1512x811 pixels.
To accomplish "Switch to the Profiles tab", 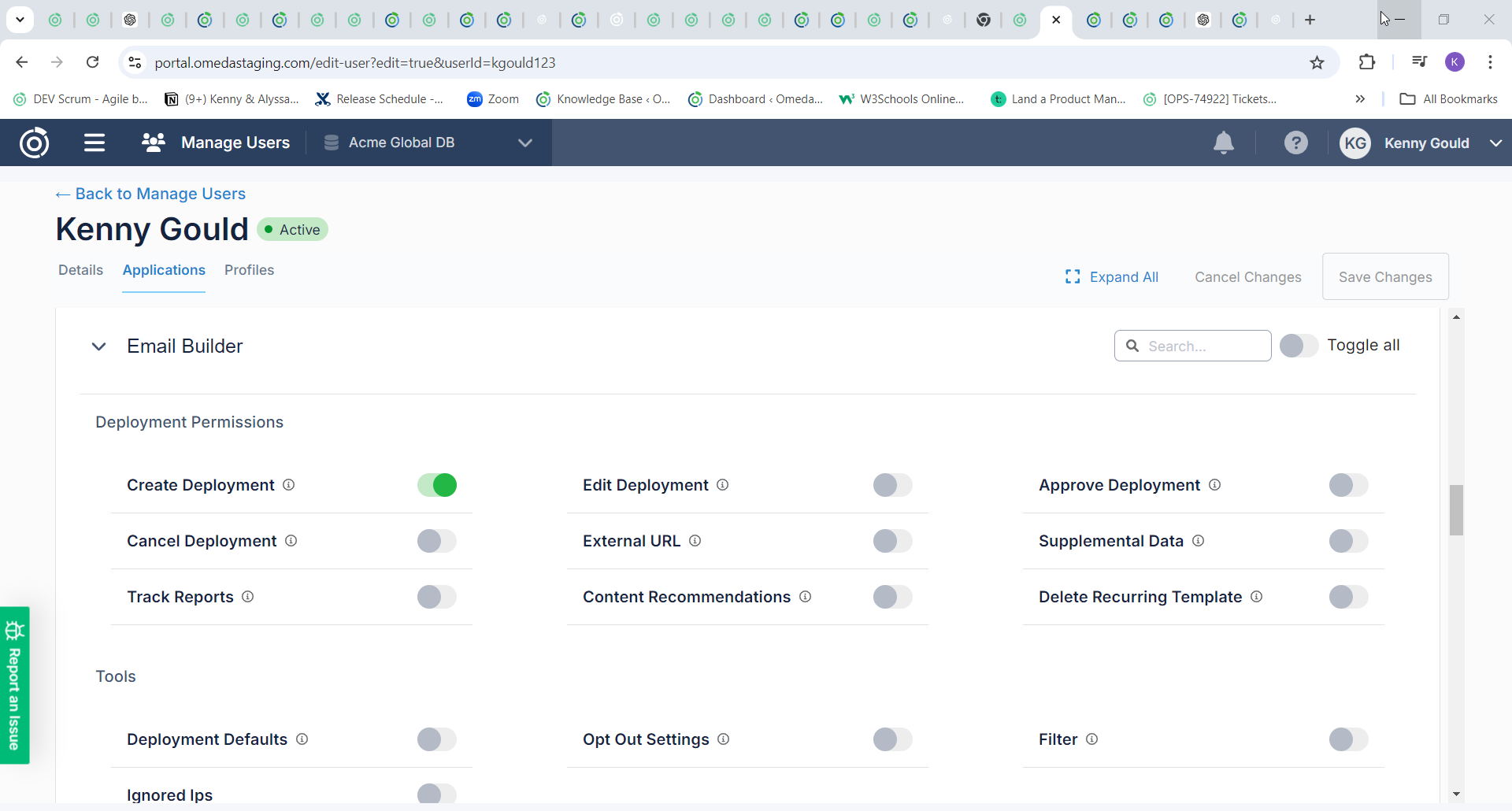I will (249, 270).
